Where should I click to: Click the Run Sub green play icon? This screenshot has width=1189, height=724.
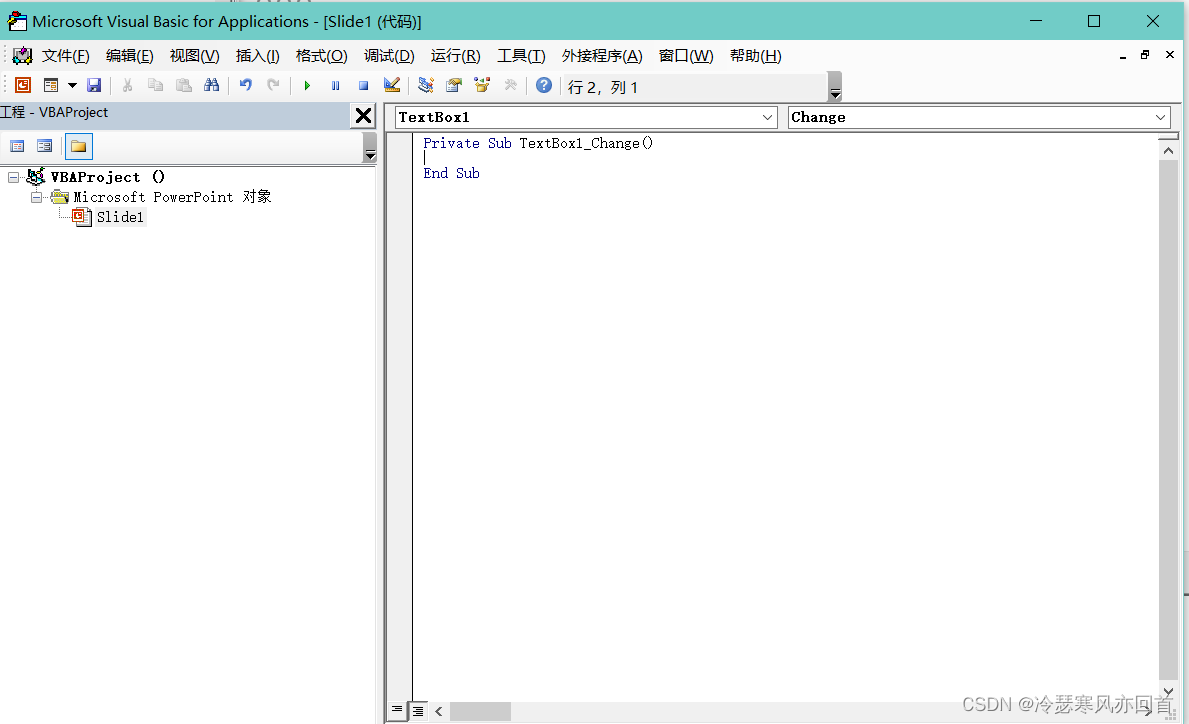(307, 86)
